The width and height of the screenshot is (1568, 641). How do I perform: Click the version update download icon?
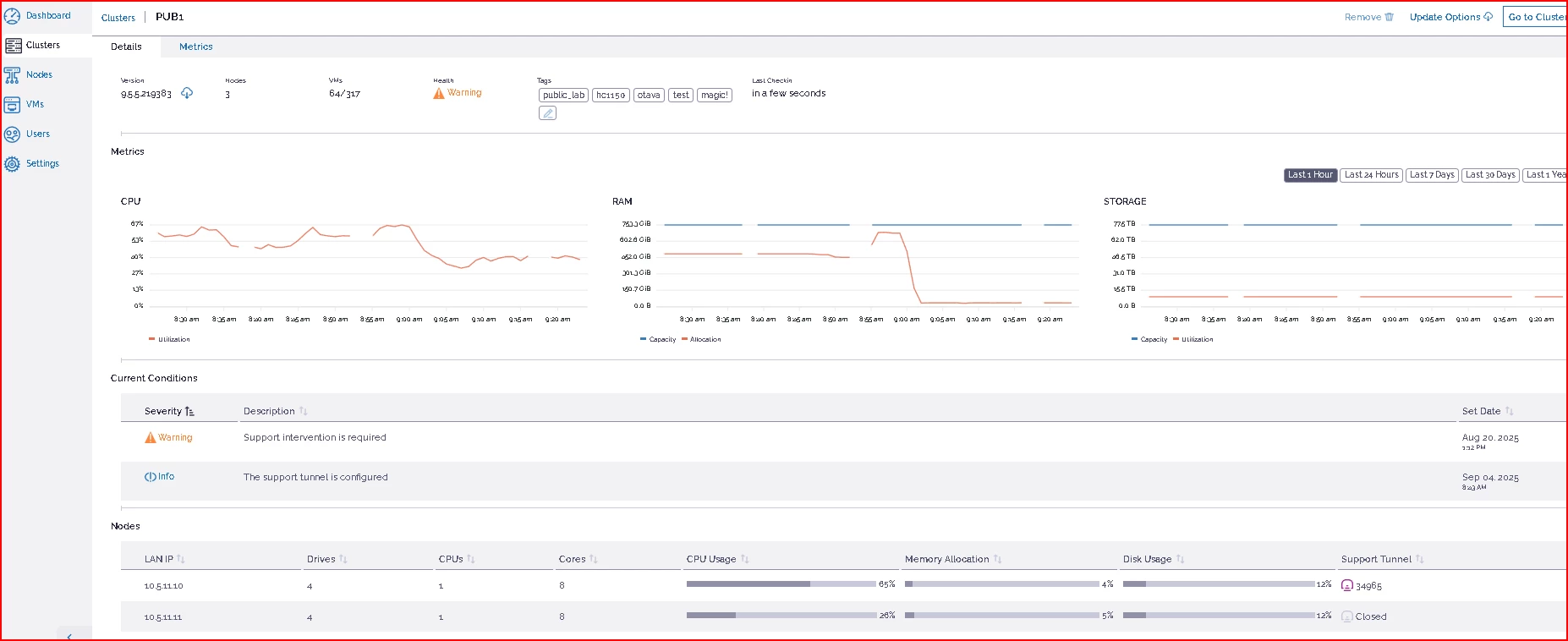187,93
